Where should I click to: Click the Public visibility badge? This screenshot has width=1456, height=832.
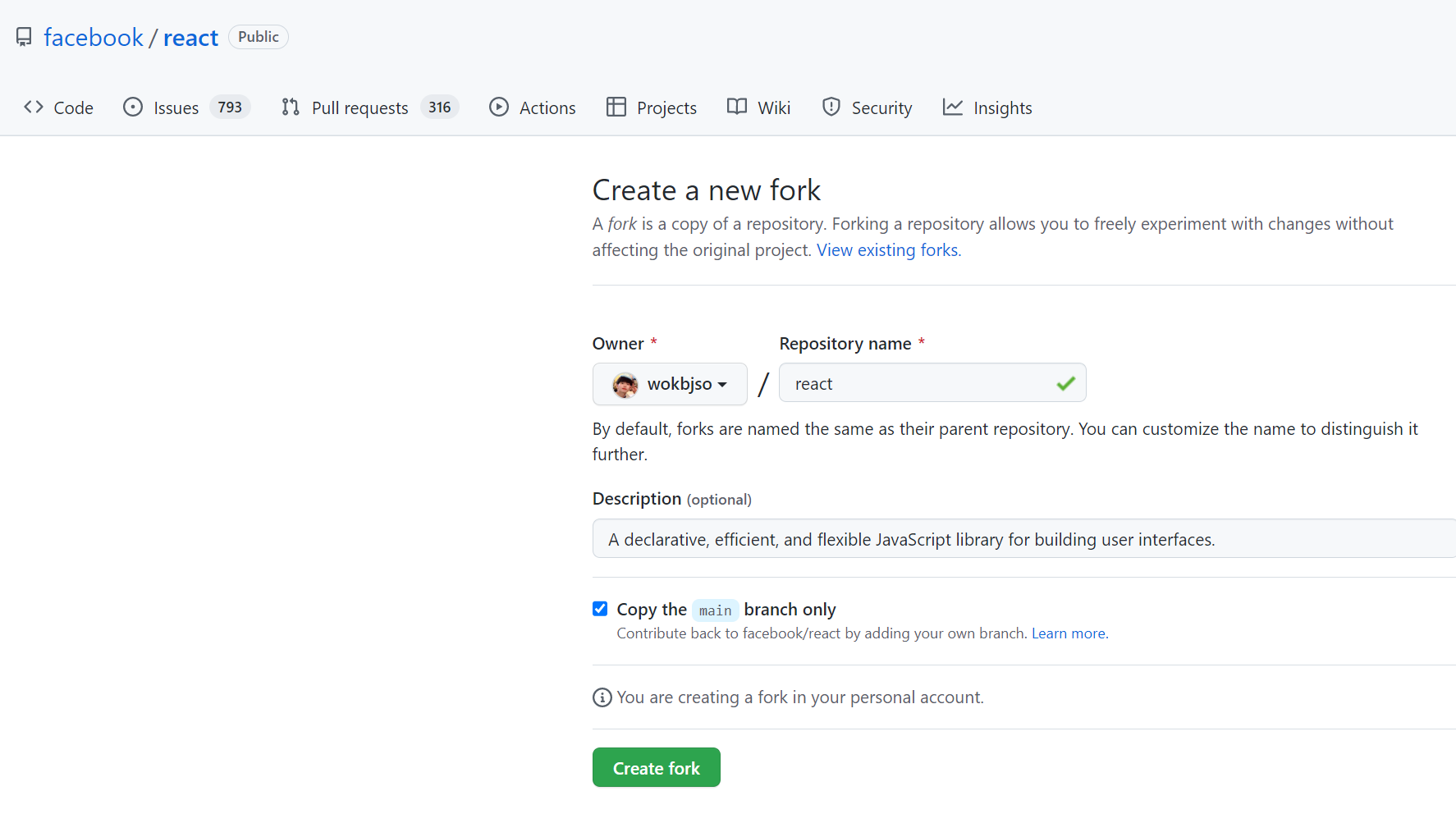(x=259, y=37)
